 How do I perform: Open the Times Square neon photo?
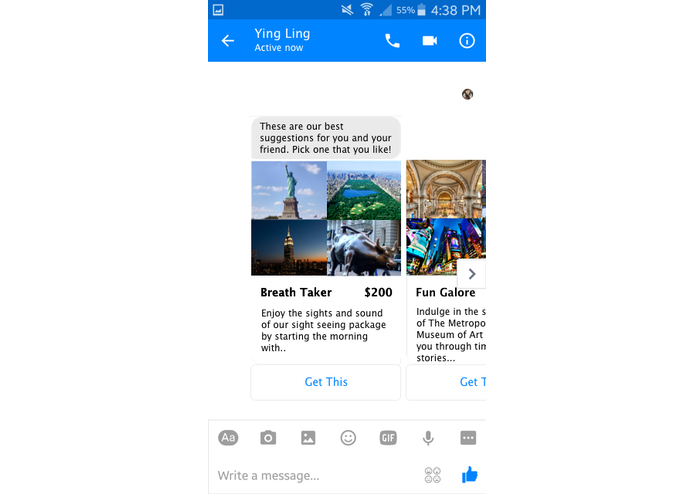pyautogui.click(x=446, y=246)
